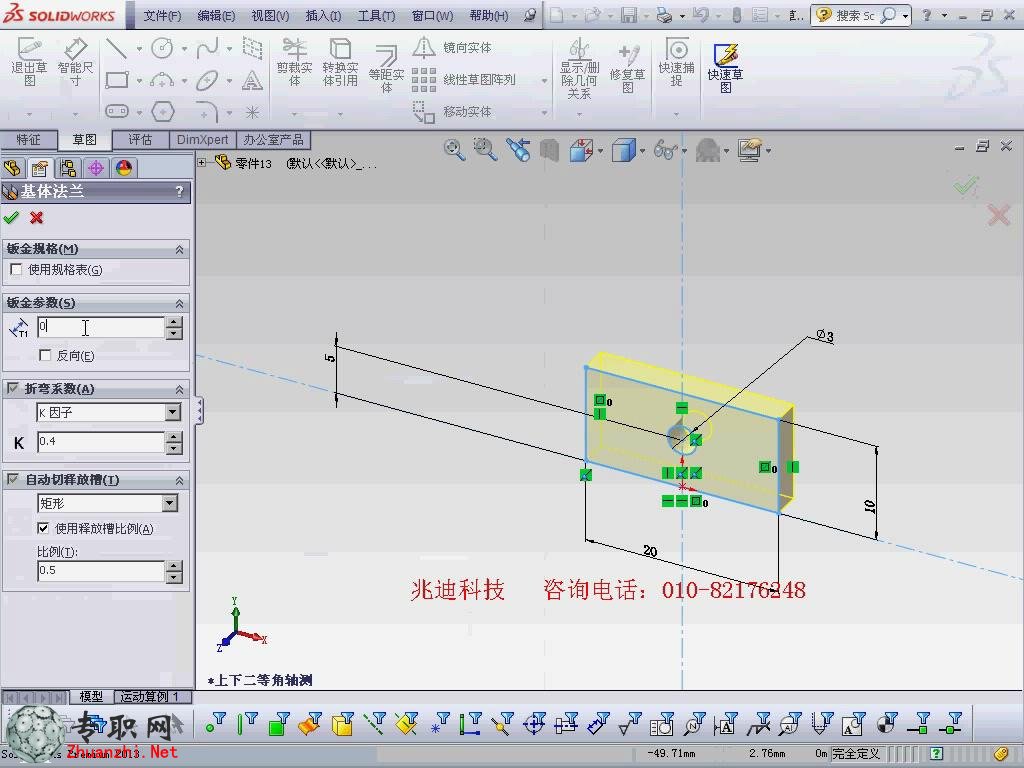Click Convert Entities (转换实体引用) tool
The image size is (1024, 768).
(340, 62)
